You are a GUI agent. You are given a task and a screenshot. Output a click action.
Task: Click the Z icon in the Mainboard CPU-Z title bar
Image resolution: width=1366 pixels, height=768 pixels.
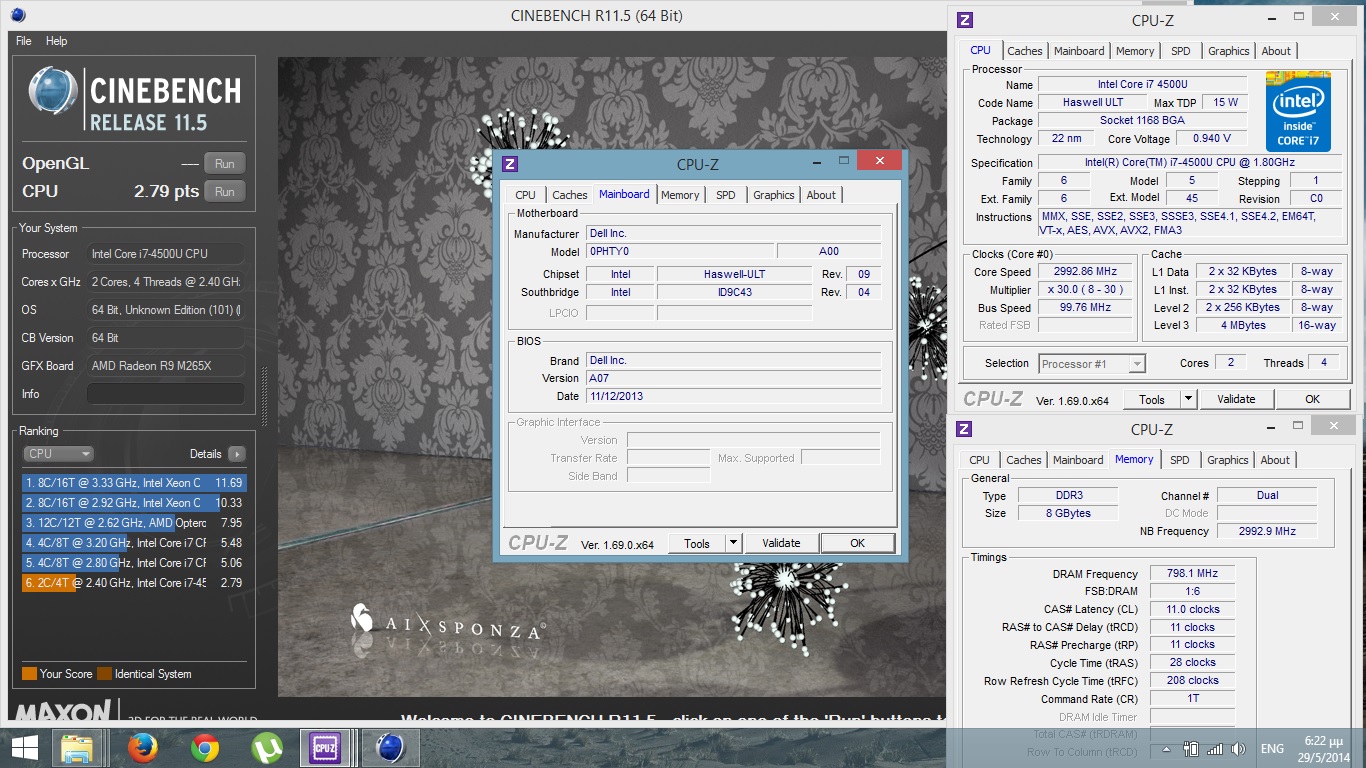click(510, 164)
